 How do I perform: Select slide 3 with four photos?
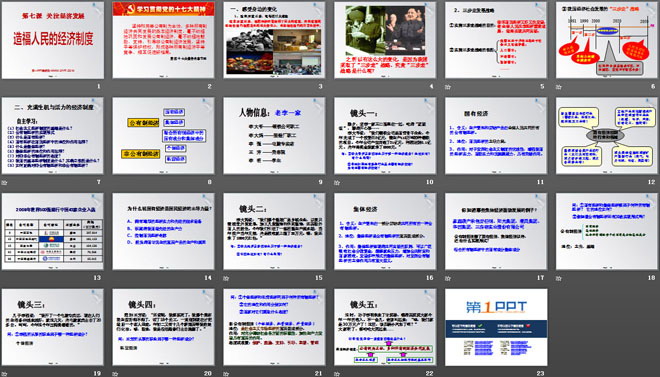coord(274,40)
